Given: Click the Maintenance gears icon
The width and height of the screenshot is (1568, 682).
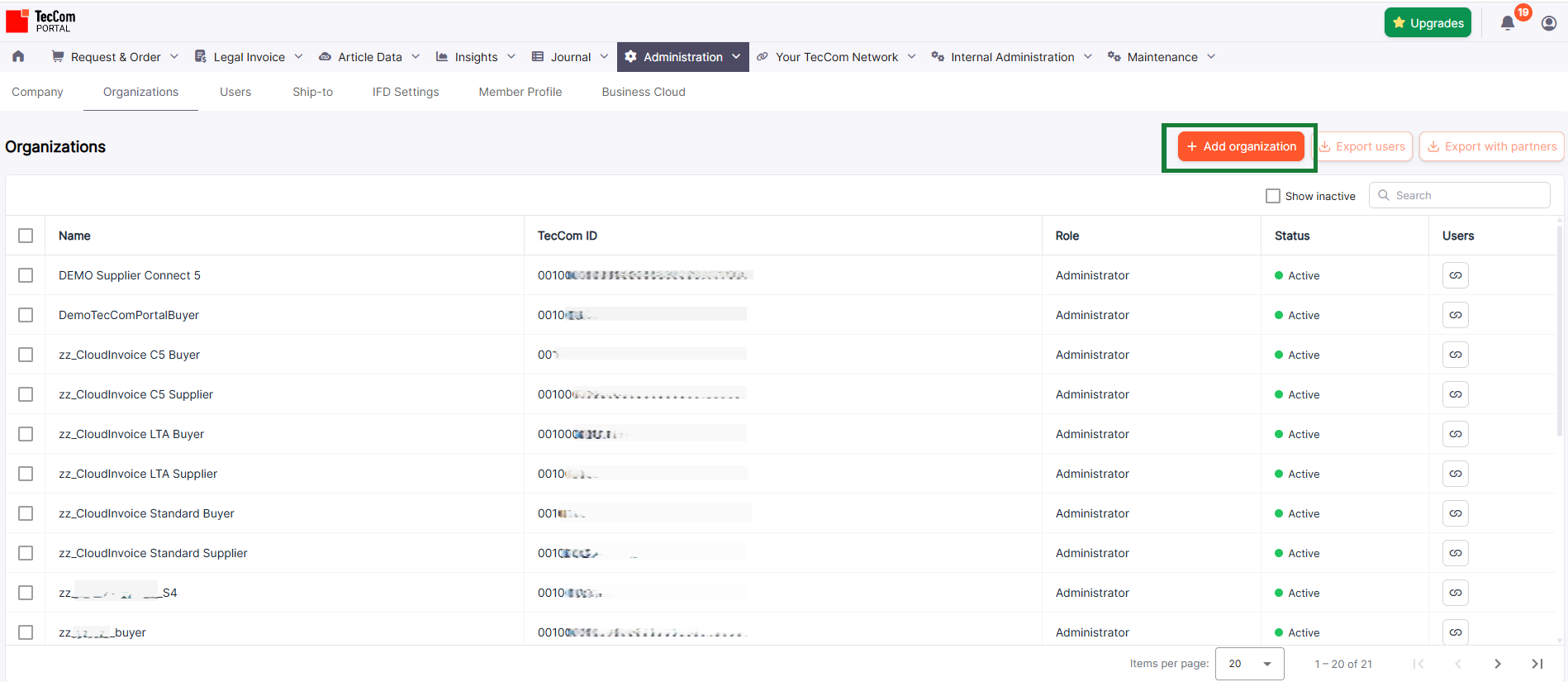Looking at the screenshot, I should tap(1114, 56).
